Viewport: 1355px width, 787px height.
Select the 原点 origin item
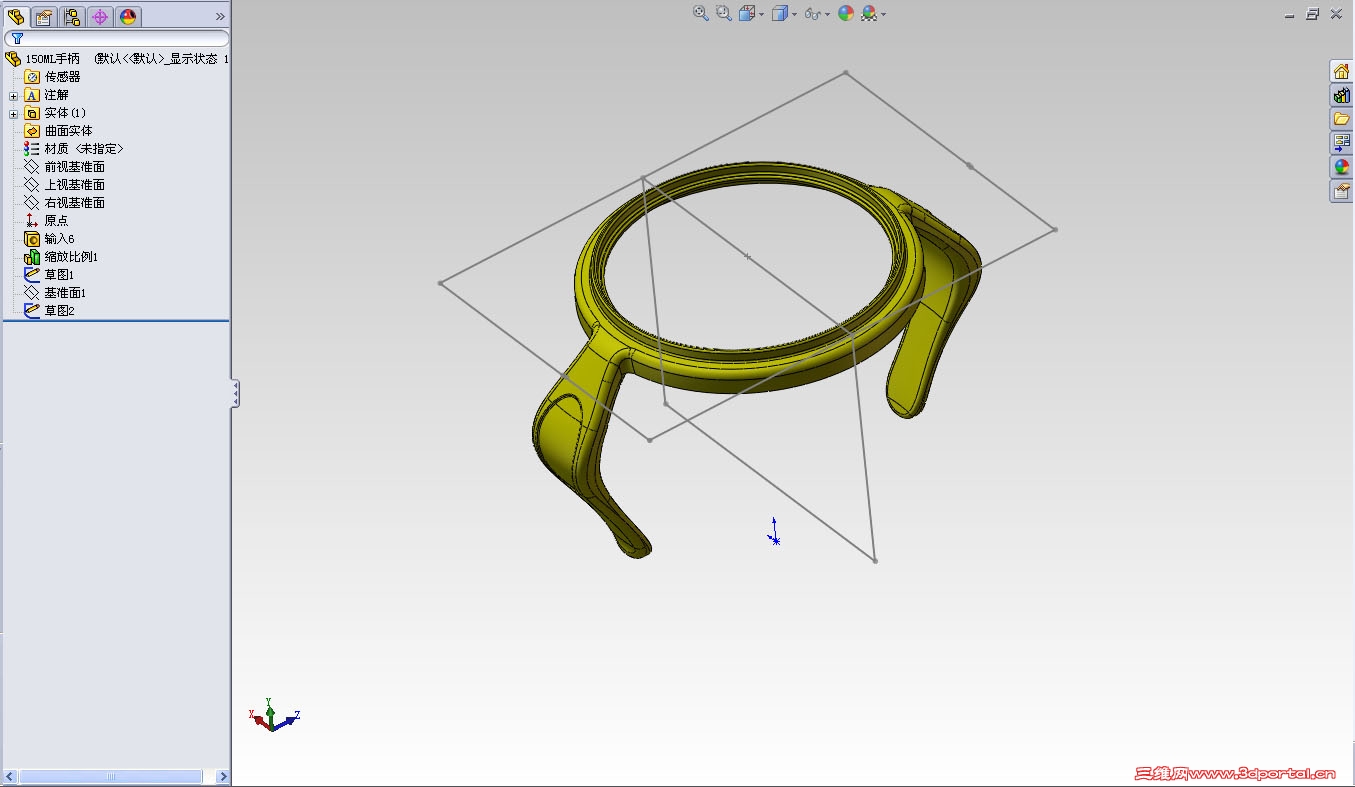point(56,221)
